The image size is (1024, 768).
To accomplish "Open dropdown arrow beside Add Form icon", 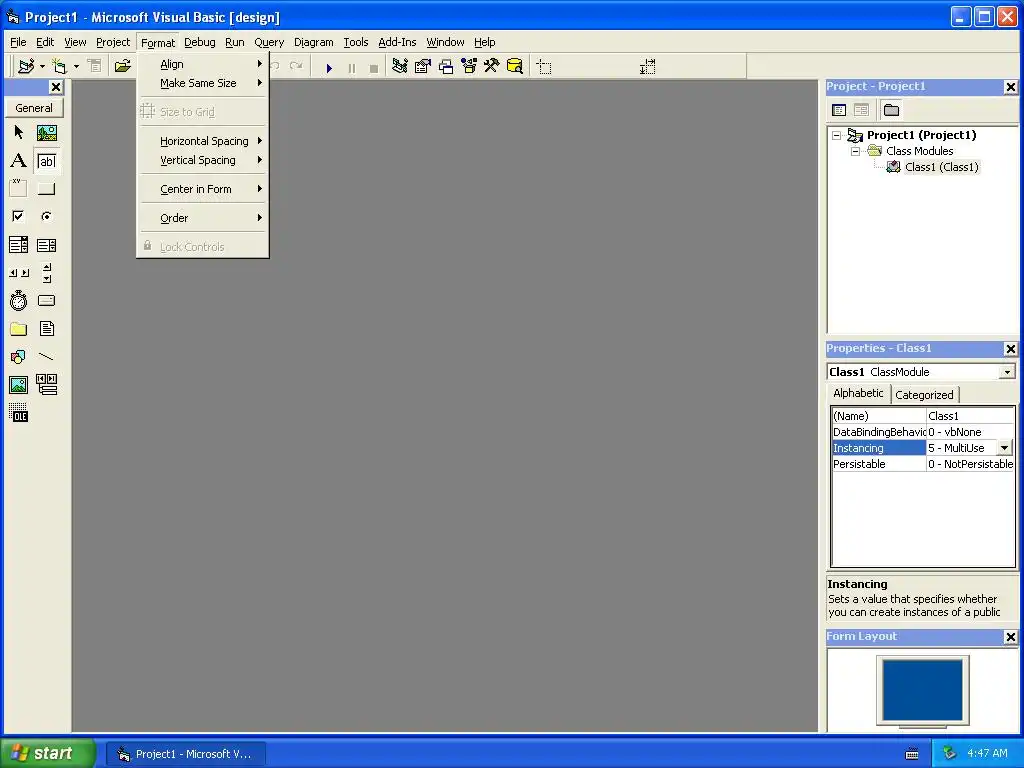I will pyautogui.click(x=76, y=67).
